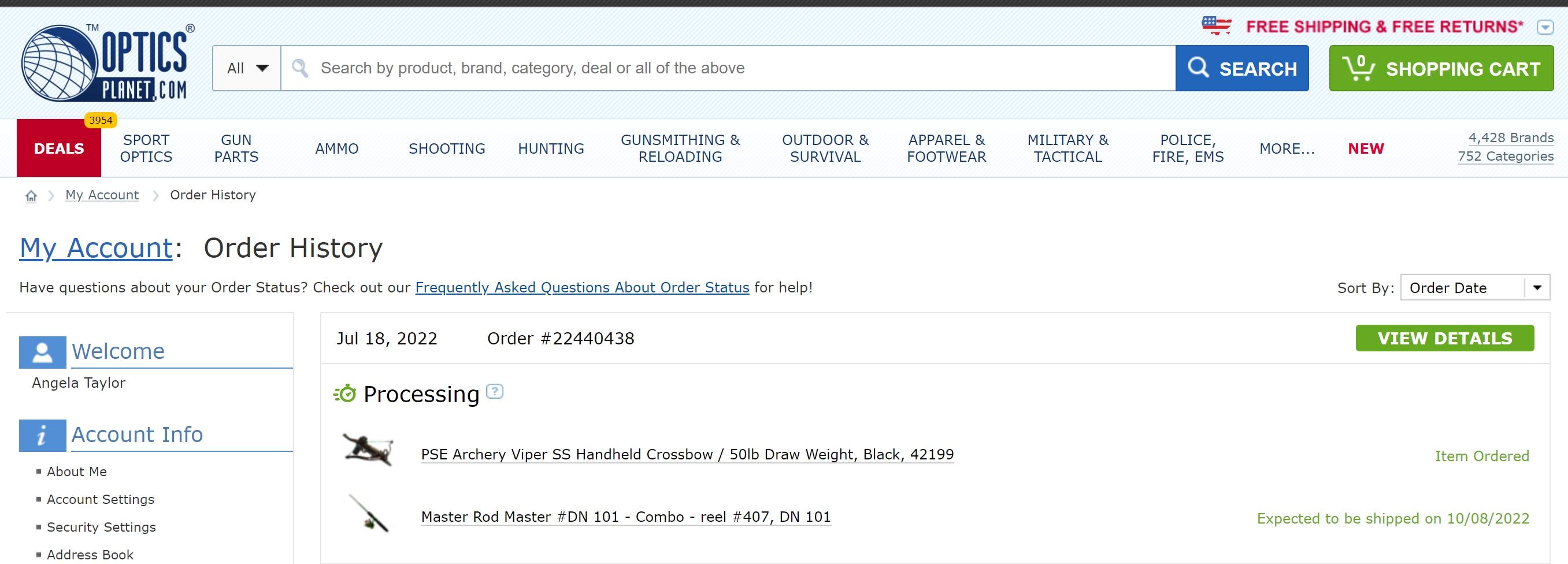The image size is (1568, 564).
Task: Click the home breadcrumb icon
Action: (x=31, y=195)
